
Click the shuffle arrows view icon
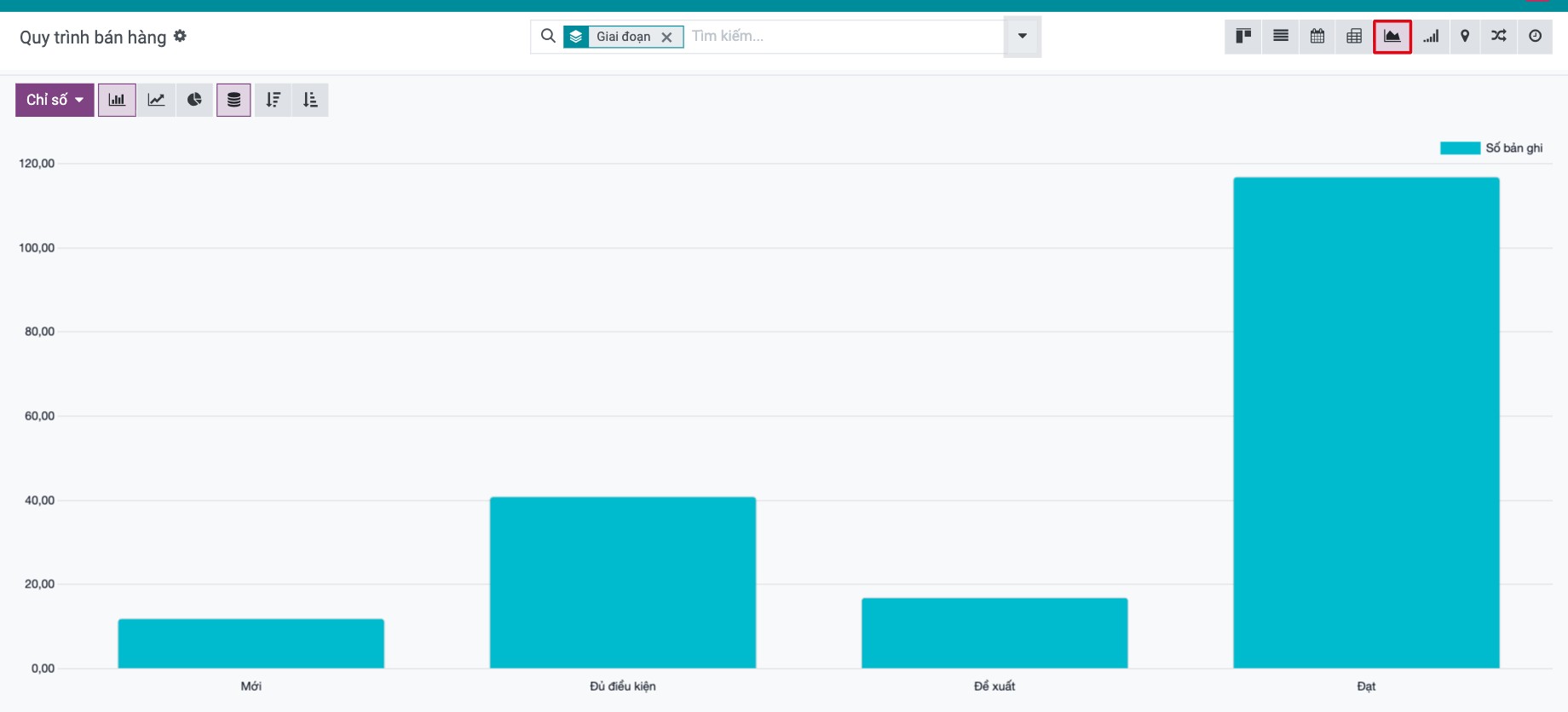[1499, 37]
